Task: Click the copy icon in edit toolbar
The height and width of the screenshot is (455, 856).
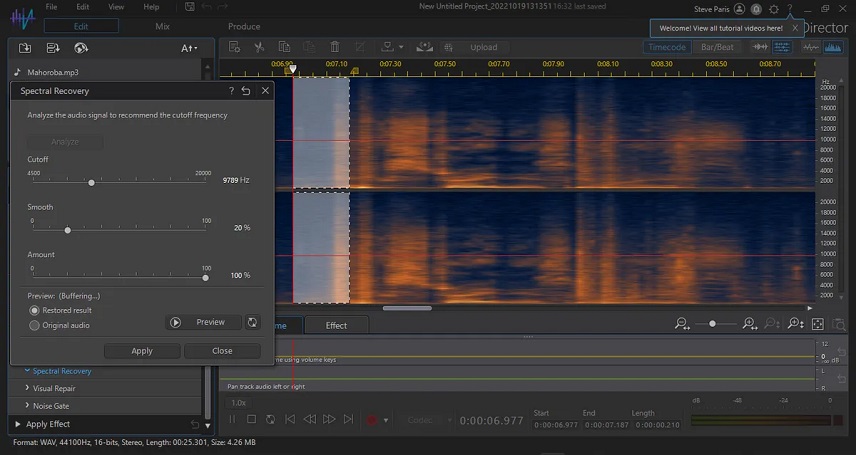Action: click(x=284, y=47)
